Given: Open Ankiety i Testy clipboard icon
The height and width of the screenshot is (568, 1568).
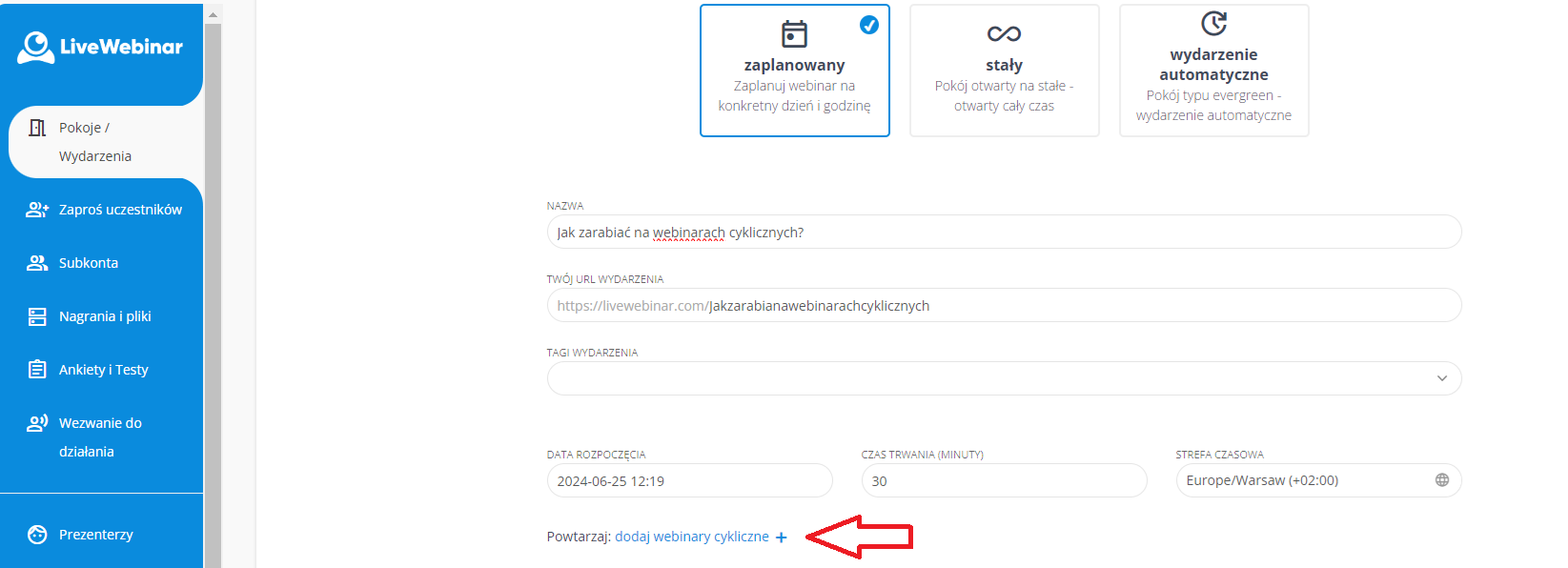Looking at the screenshot, I should pos(37,370).
